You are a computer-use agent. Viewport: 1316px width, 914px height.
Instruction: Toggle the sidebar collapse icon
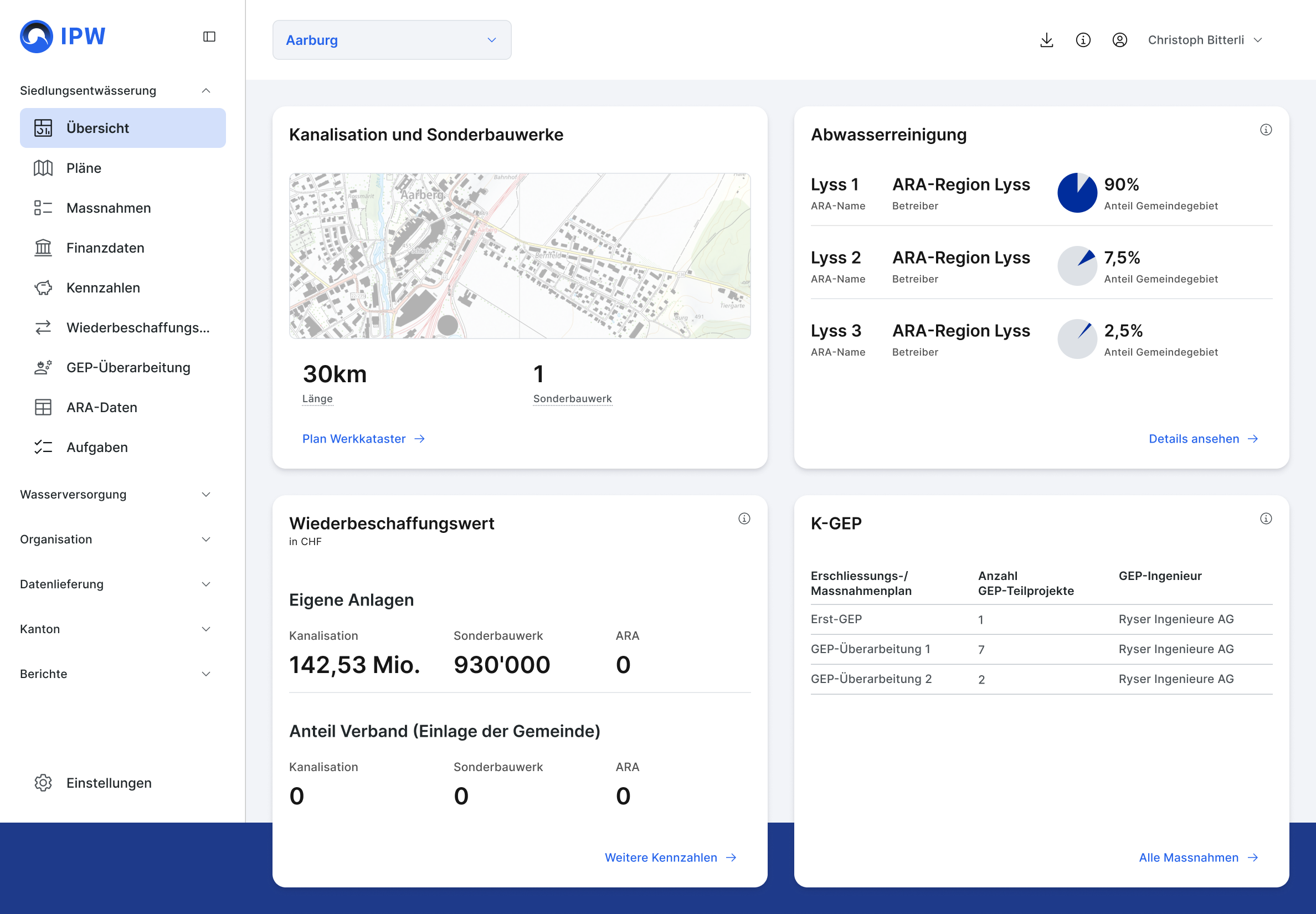pos(209,37)
